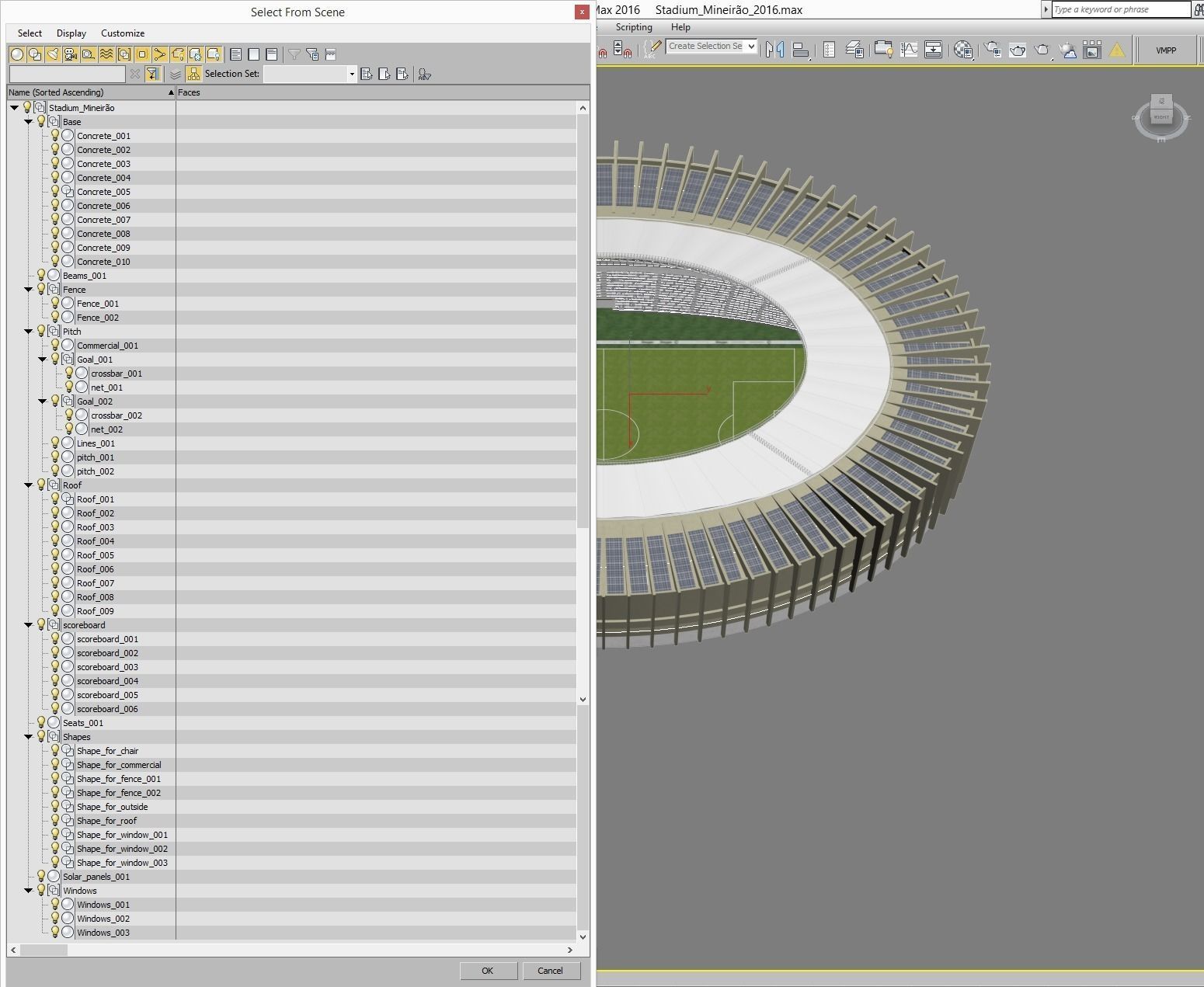Toggle Display Shapes filter icon
Image resolution: width=1204 pixels, height=987 pixels.
[x=35, y=54]
